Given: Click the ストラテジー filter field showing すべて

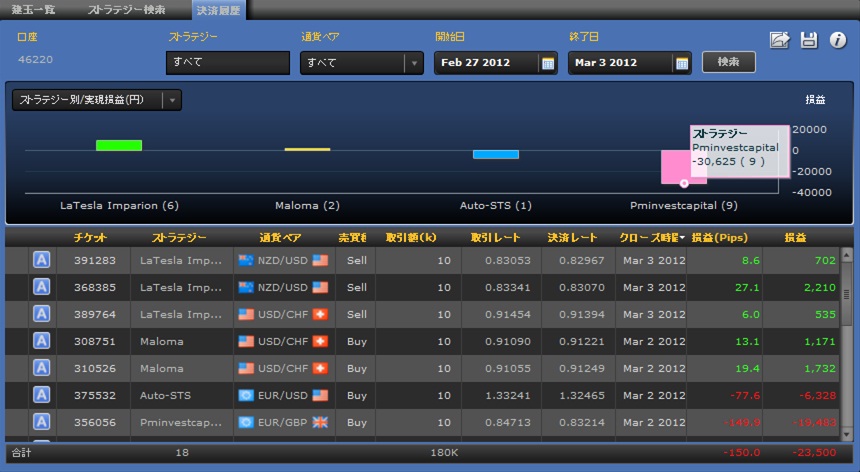Looking at the screenshot, I should coord(228,62).
